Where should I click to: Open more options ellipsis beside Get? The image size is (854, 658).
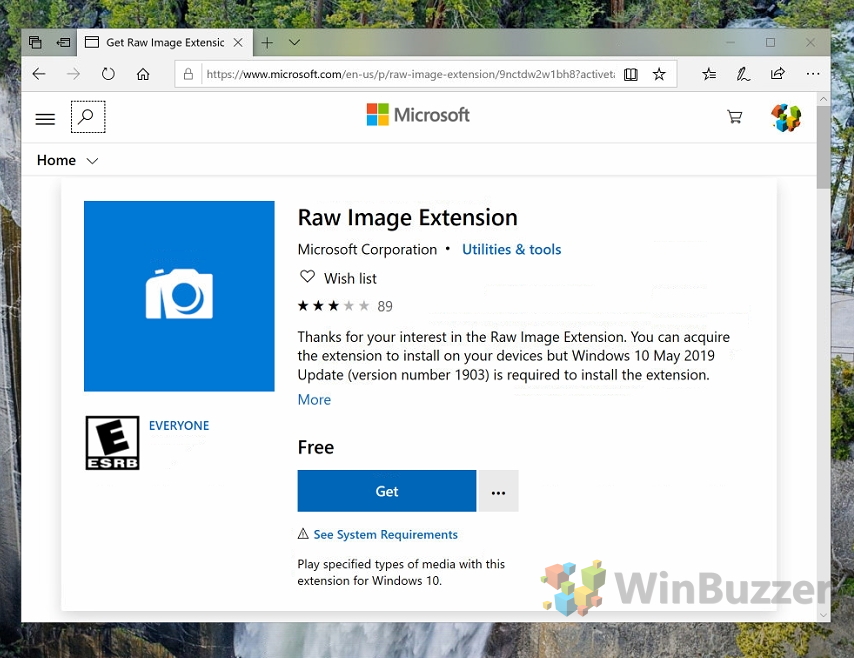[x=498, y=491]
